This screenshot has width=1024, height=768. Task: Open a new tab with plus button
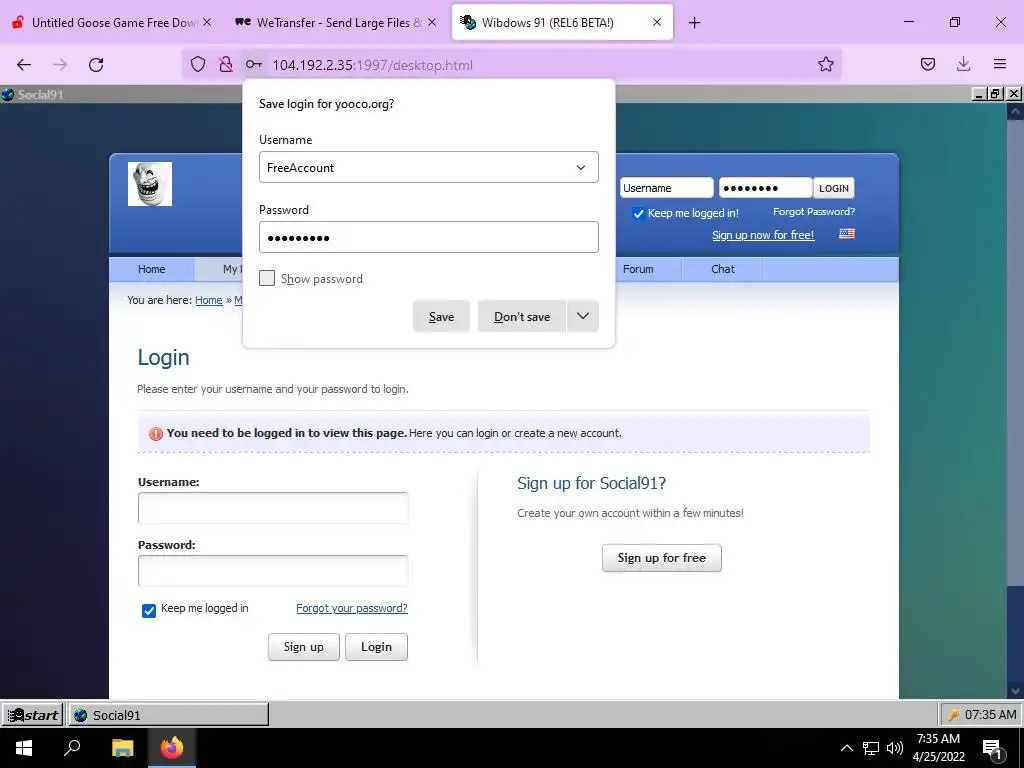694,23
